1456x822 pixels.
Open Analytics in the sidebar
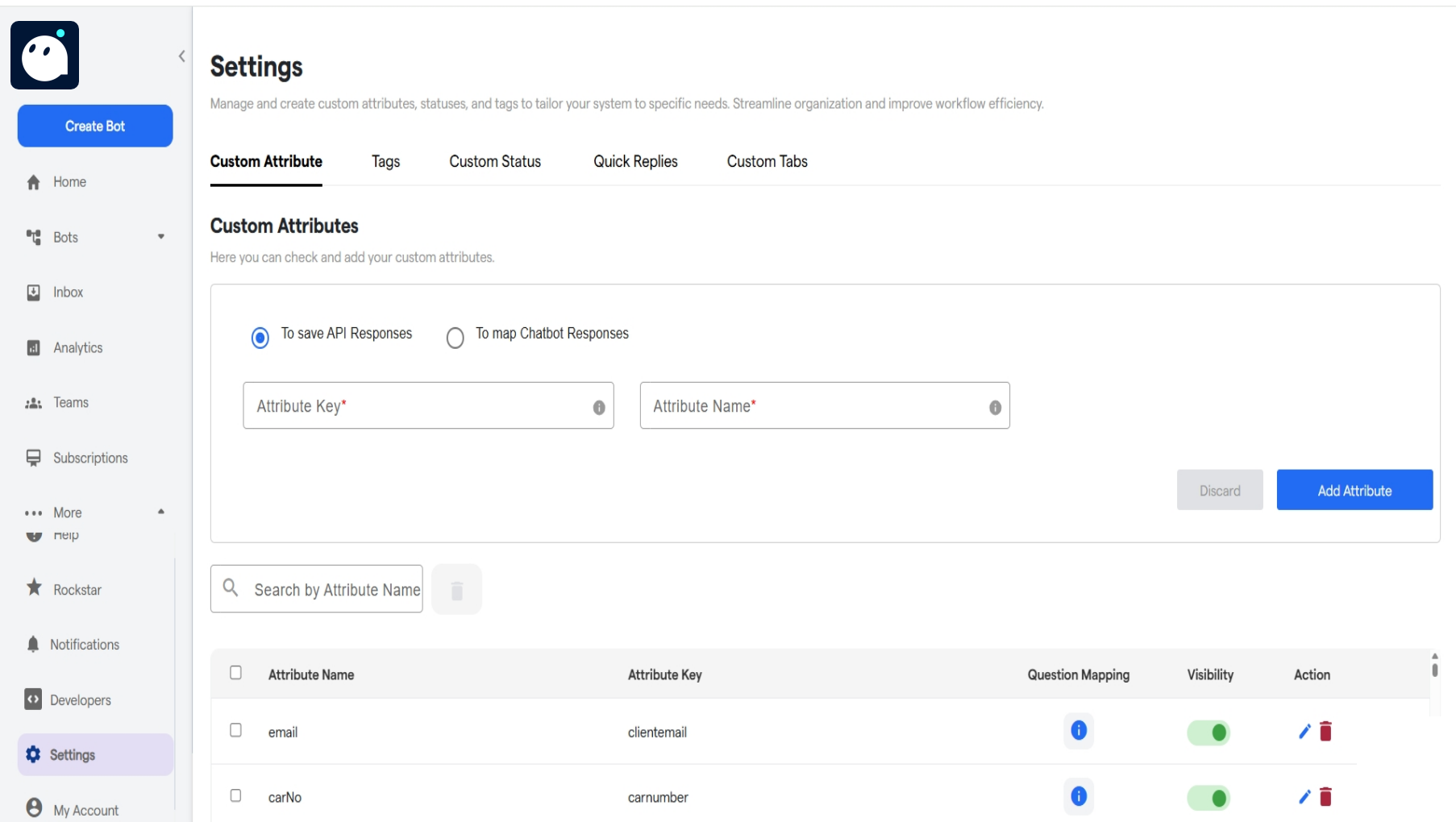[77, 348]
